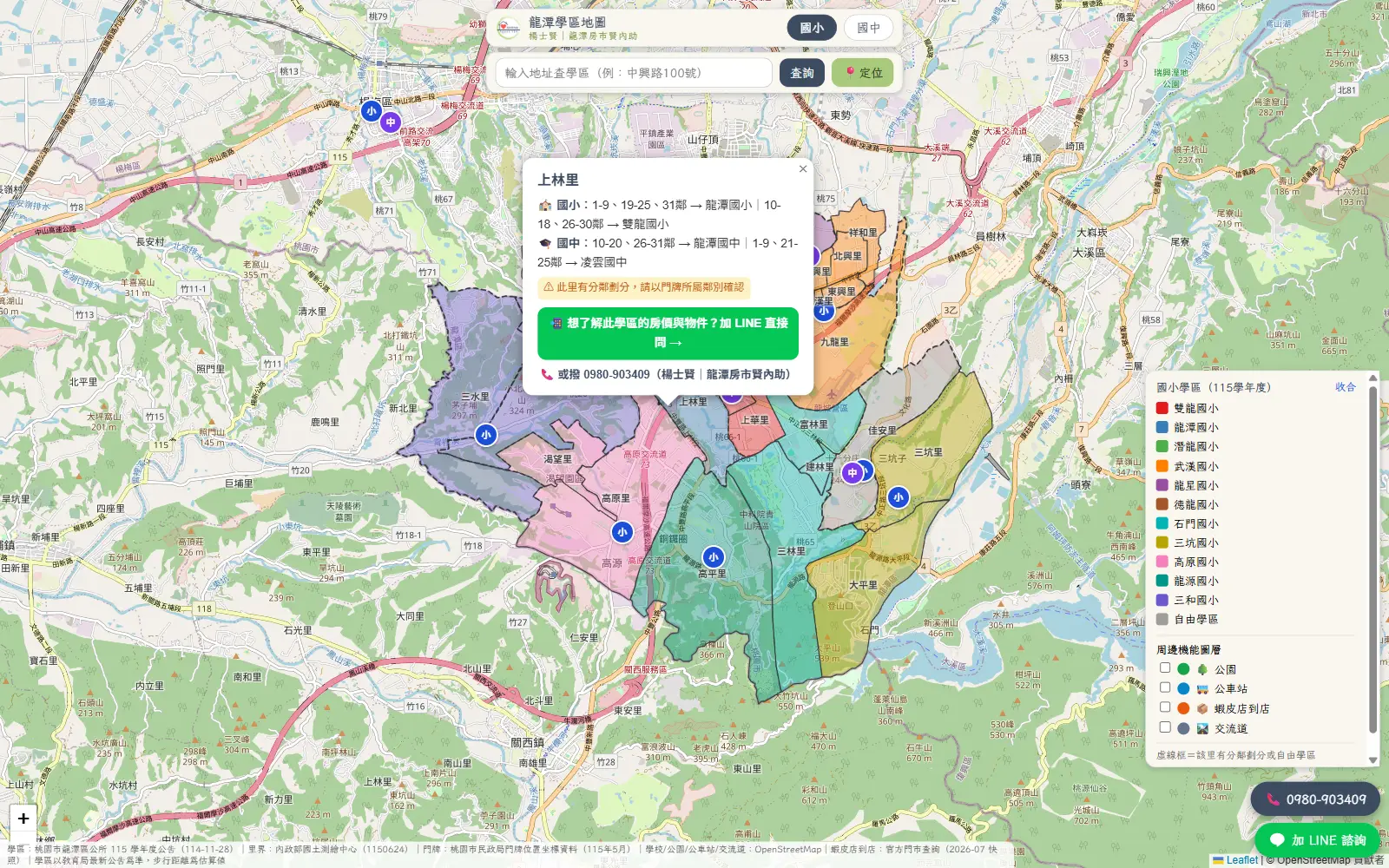
Task: Click the red 雙龍國小 legend swatch
Action: 1162,408
